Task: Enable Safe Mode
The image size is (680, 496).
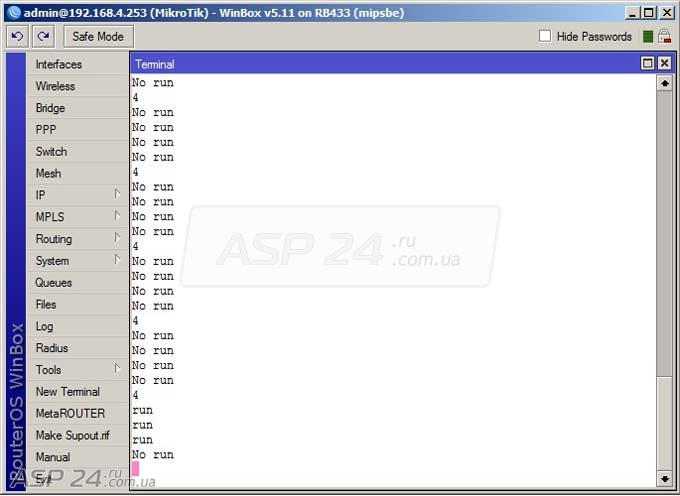Action: pyautogui.click(x=98, y=36)
